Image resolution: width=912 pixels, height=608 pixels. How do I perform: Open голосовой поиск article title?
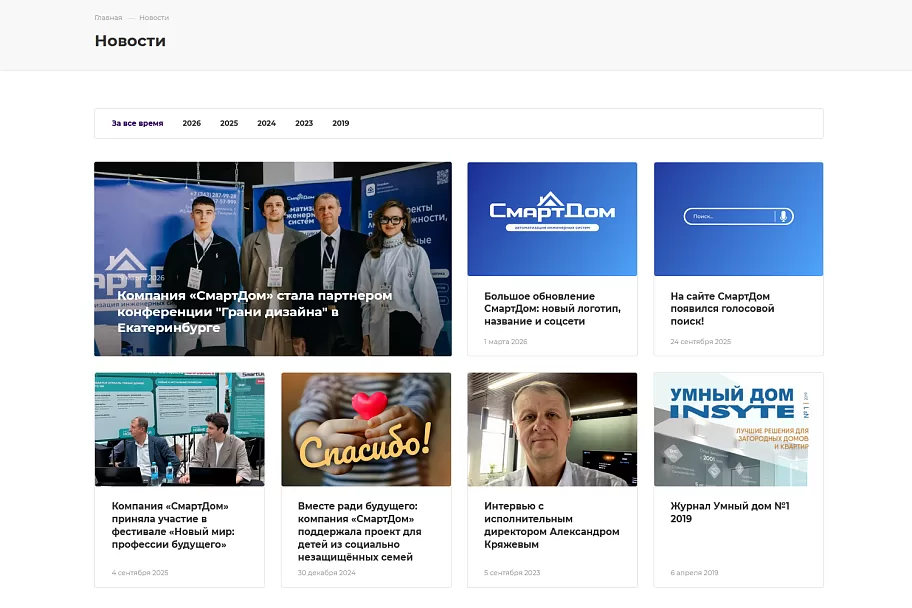coord(722,309)
